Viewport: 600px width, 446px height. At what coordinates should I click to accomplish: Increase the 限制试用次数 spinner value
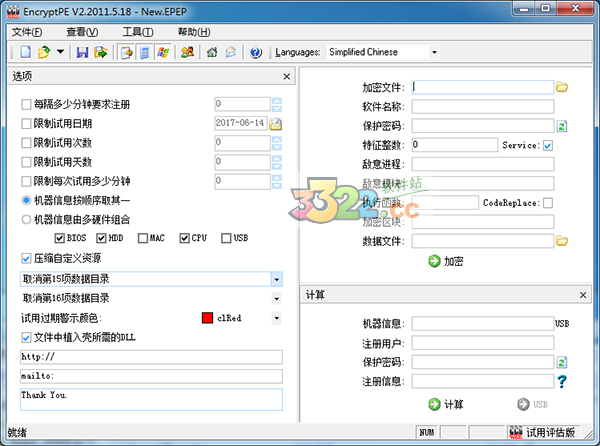[277, 139]
